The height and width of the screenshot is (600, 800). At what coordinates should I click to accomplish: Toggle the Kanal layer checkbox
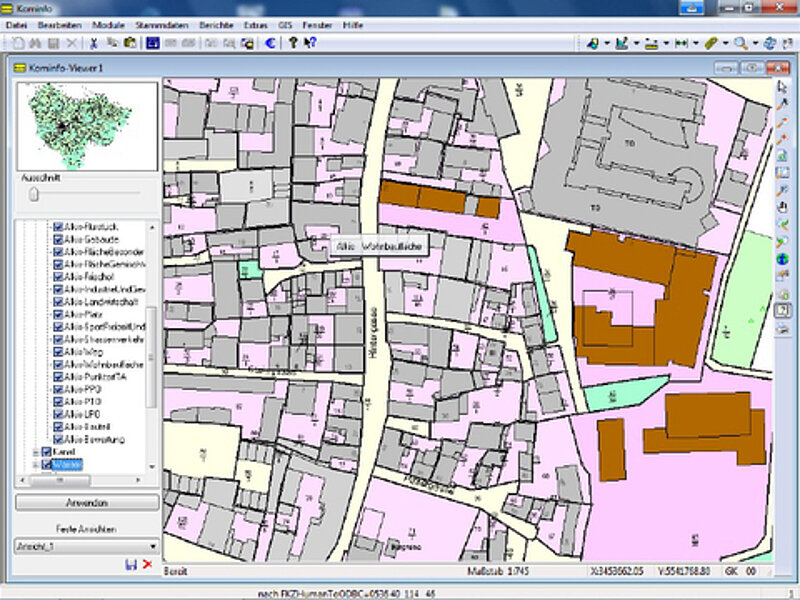pyautogui.click(x=46, y=452)
